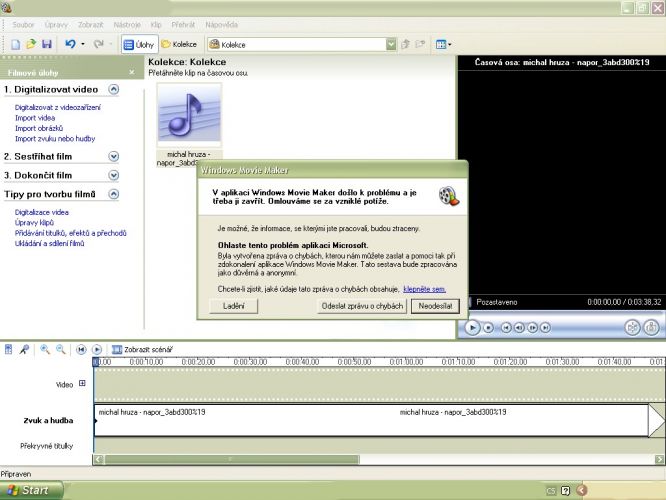Click the up one level folder icon
Viewport: 666px width, 500px height.
click(406, 44)
